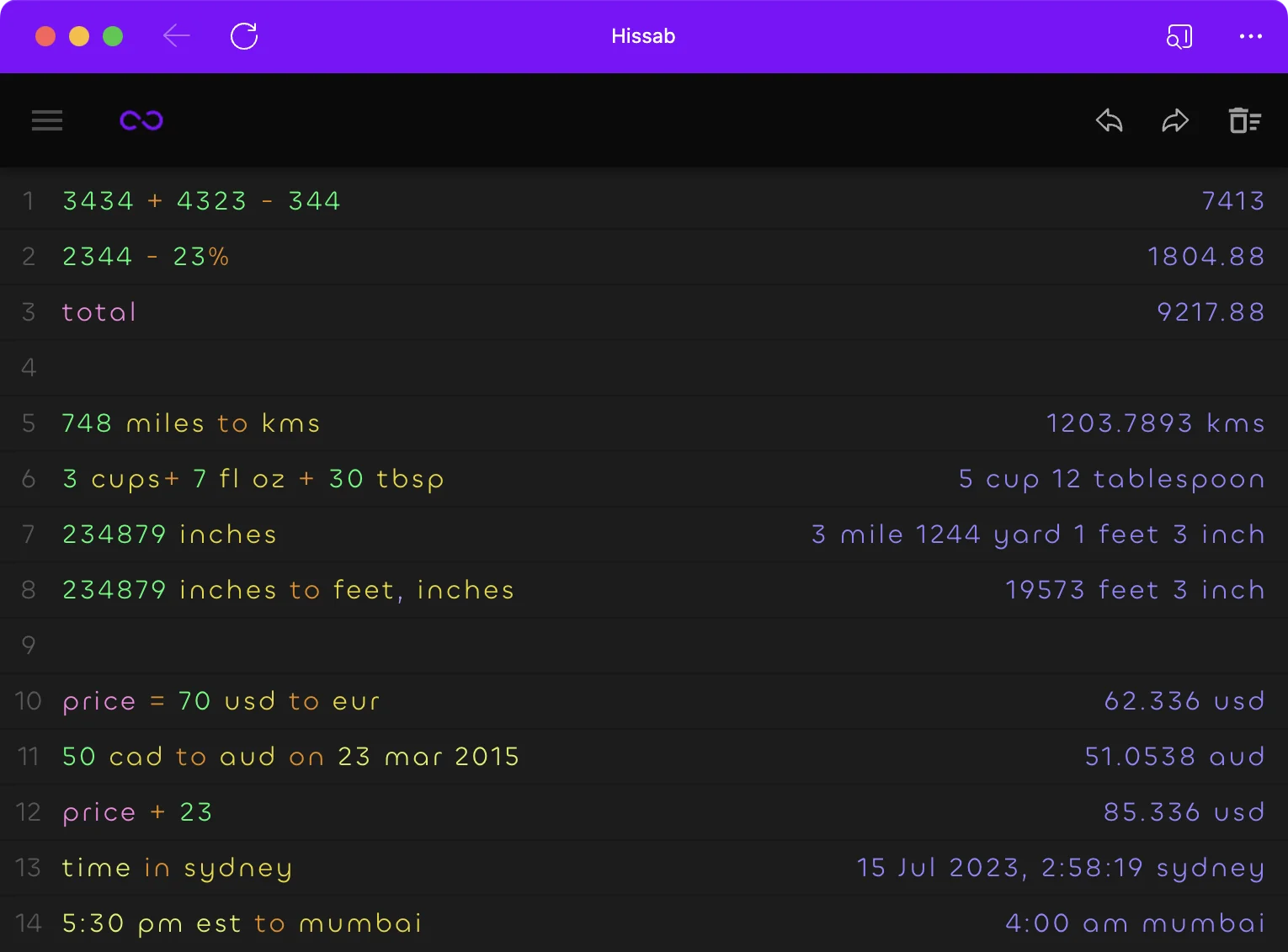Click the result '1203.7893 kms'
Image resolution: width=1288 pixels, height=952 pixels.
point(1155,423)
